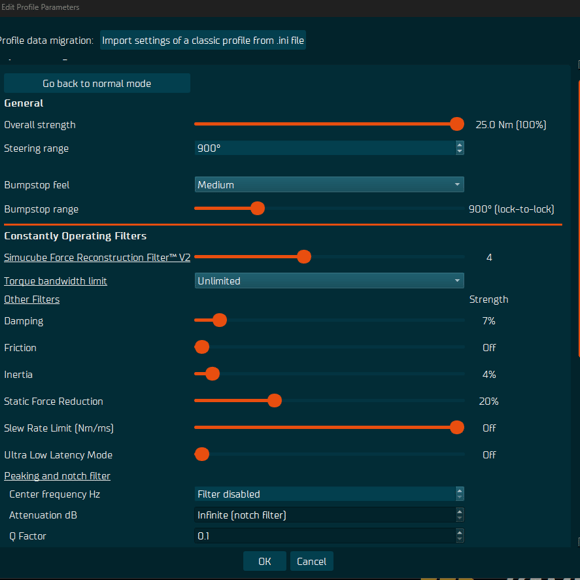The width and height of the screenshot is (580, 580).
Task: Open the Peaking and notch filter link
Action: (57, 476)
